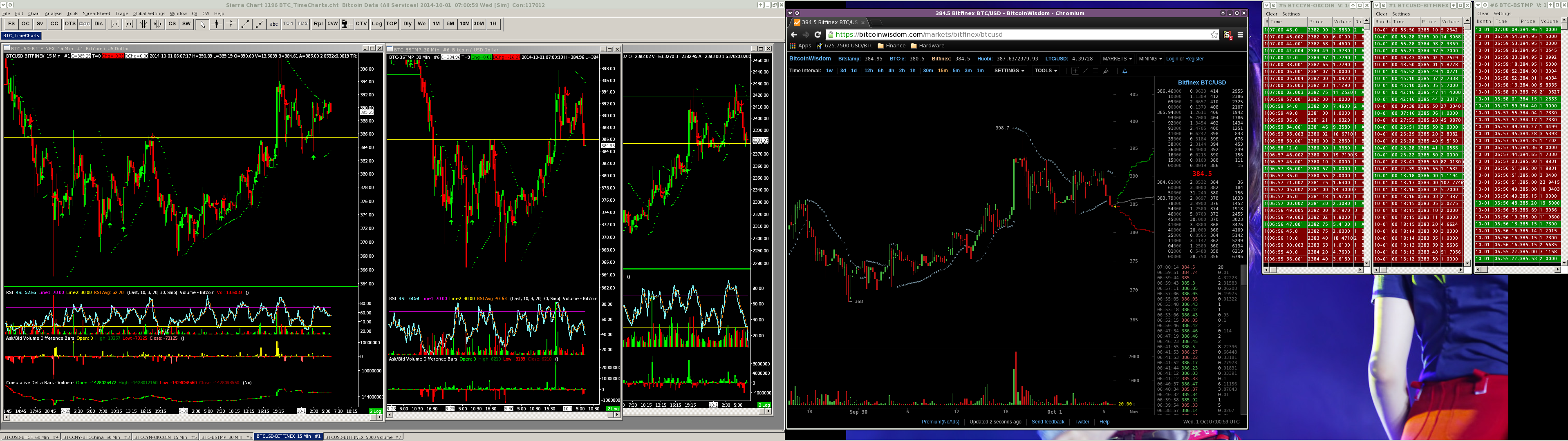Reload the BitcoinWisdom page
Screen dimensions: 1568x441
click(x=818, y=35)
